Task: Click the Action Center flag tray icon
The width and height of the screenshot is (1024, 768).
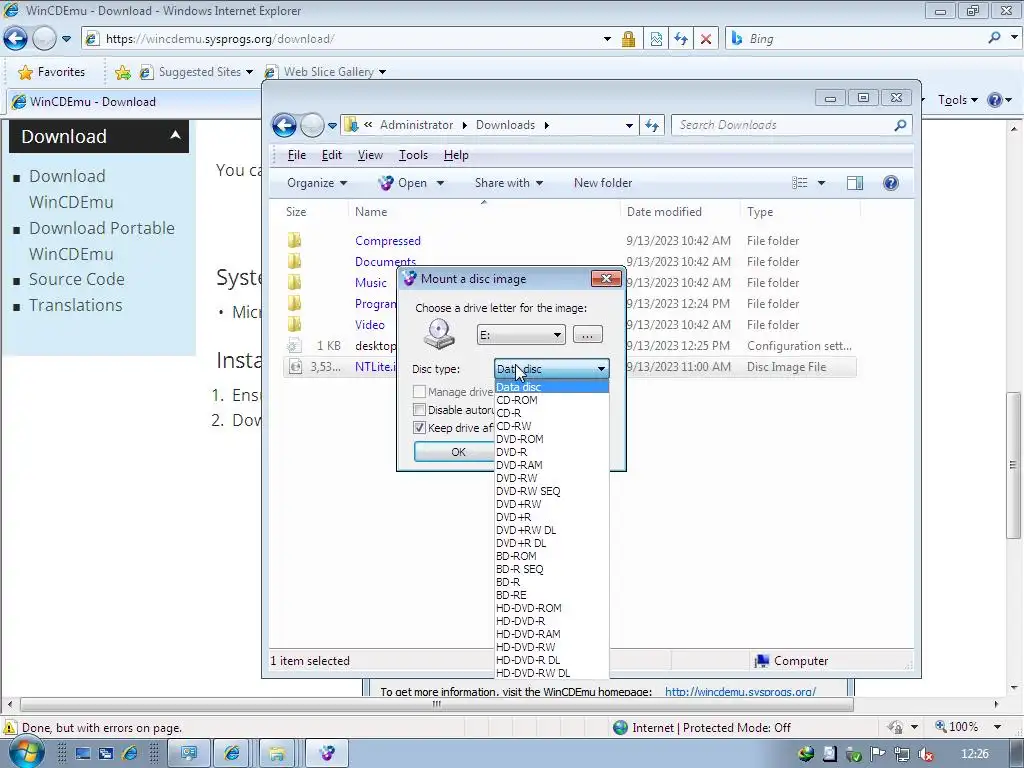Action: [x=878, y=754]
